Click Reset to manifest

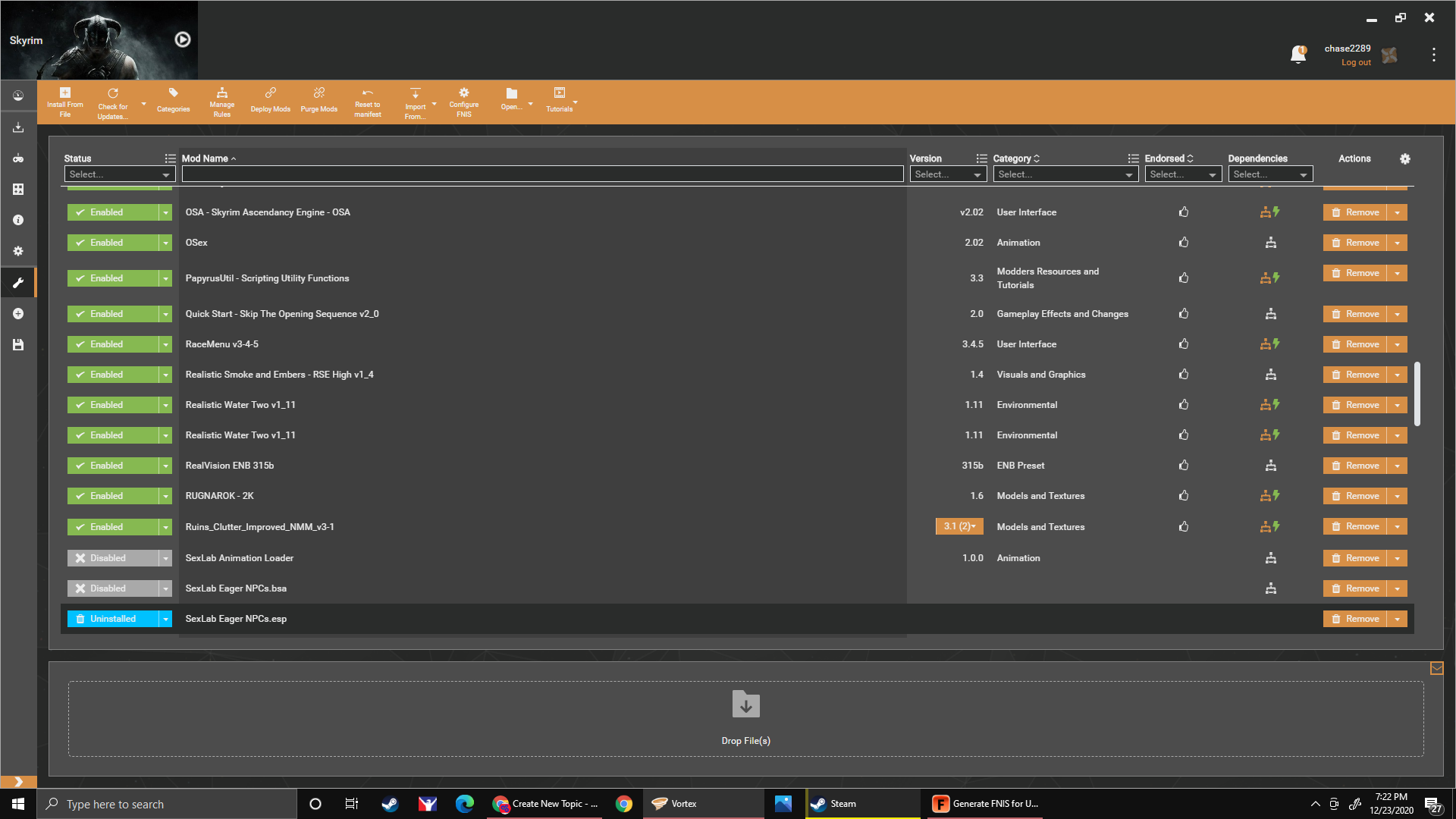(368, 102)
